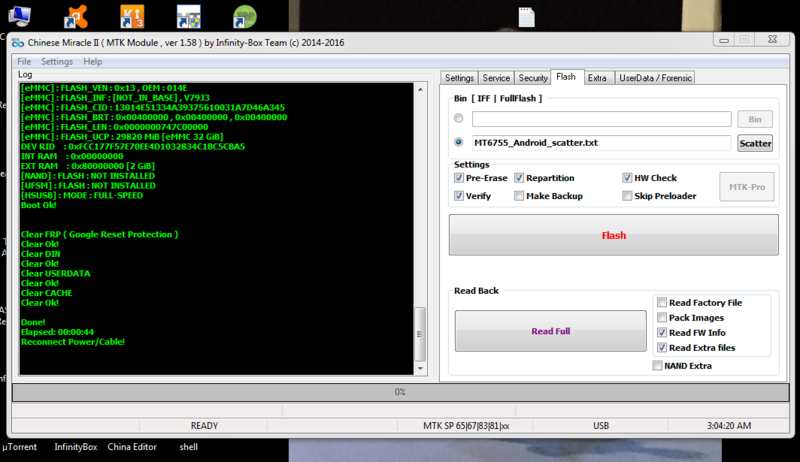
Task: Click the Bin browse button
Action: pyautogui.click(x=755, y=119)
